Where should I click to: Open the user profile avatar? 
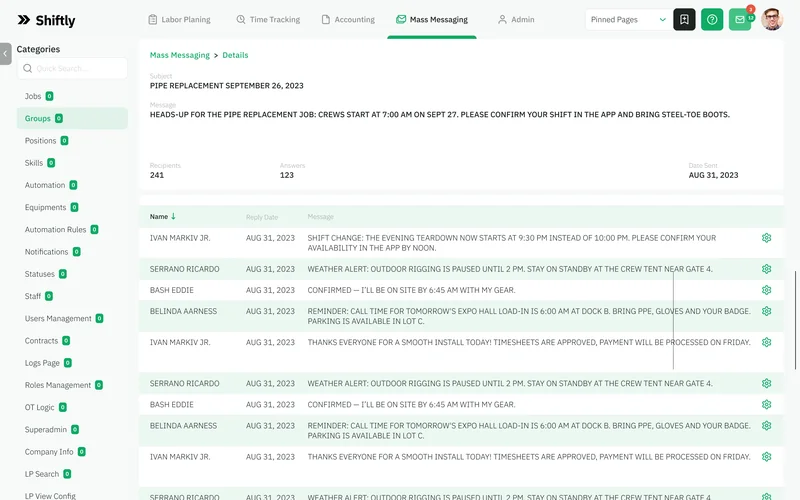[x=772, y=19]
